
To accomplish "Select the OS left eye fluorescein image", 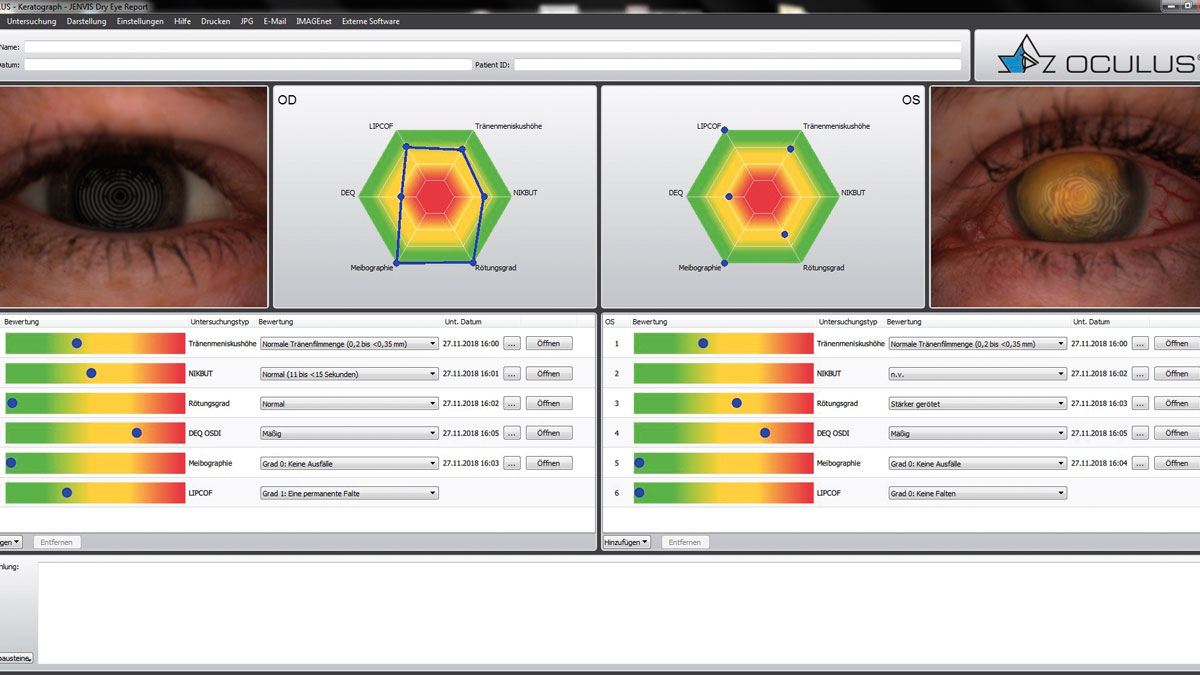I will click(x=1065, y=196).
